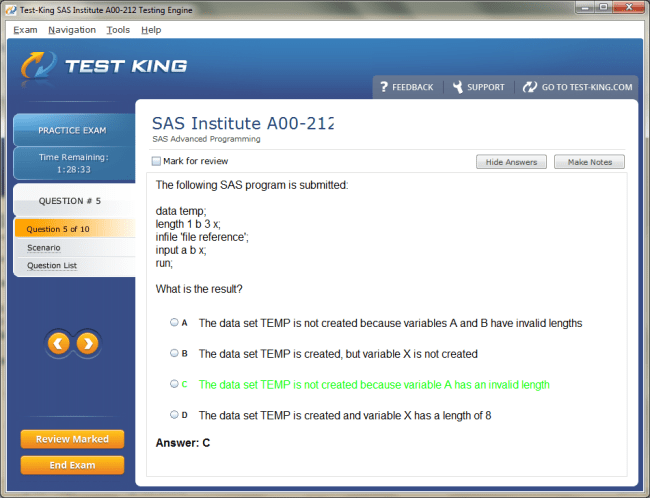650x498 pixels.
Task: Check the Mark for review checkbox
Action: (x=156, y=161)
